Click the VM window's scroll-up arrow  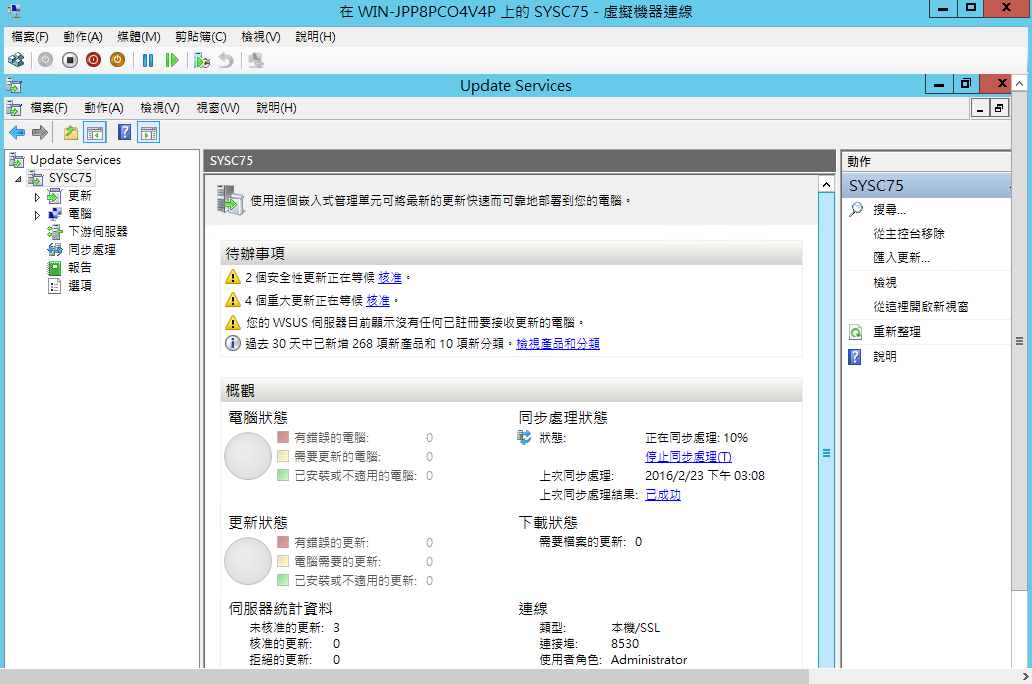(1019, 84)
